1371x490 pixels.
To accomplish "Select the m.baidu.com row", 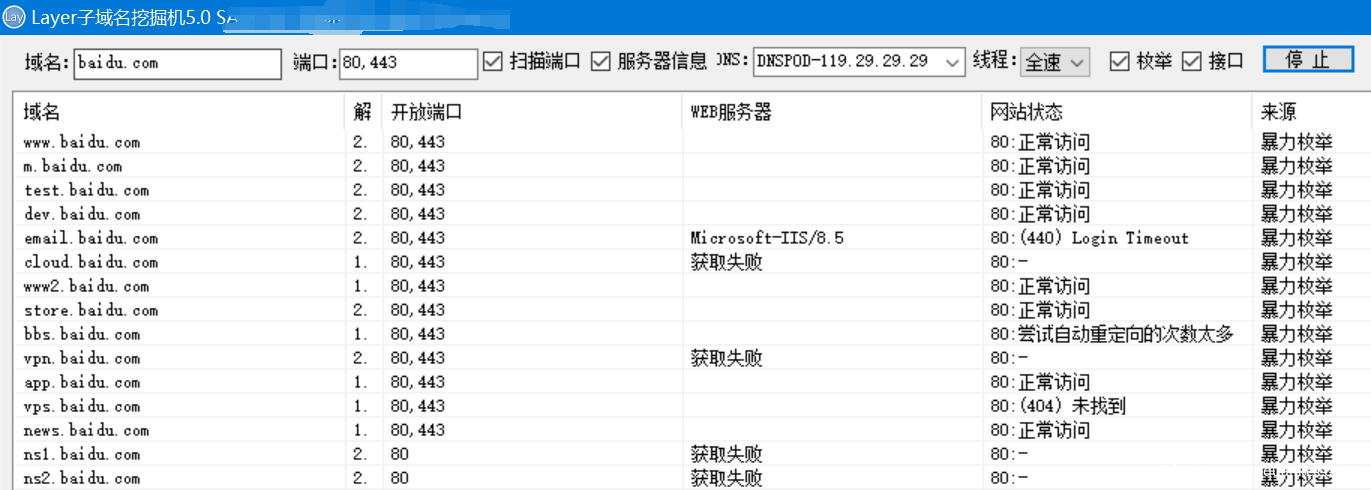I will (x=692, y=166).
